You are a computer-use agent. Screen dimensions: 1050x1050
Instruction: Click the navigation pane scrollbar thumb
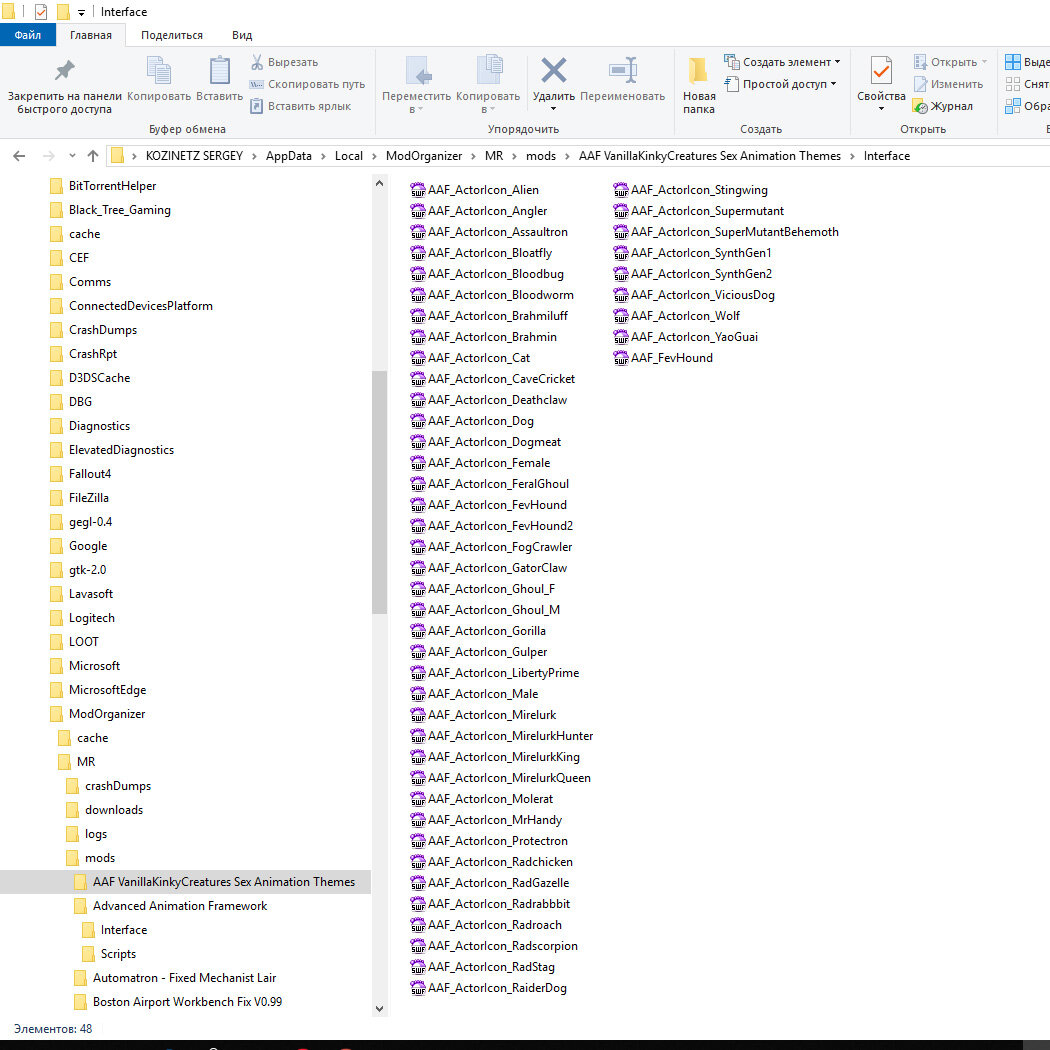pos(380,492)
